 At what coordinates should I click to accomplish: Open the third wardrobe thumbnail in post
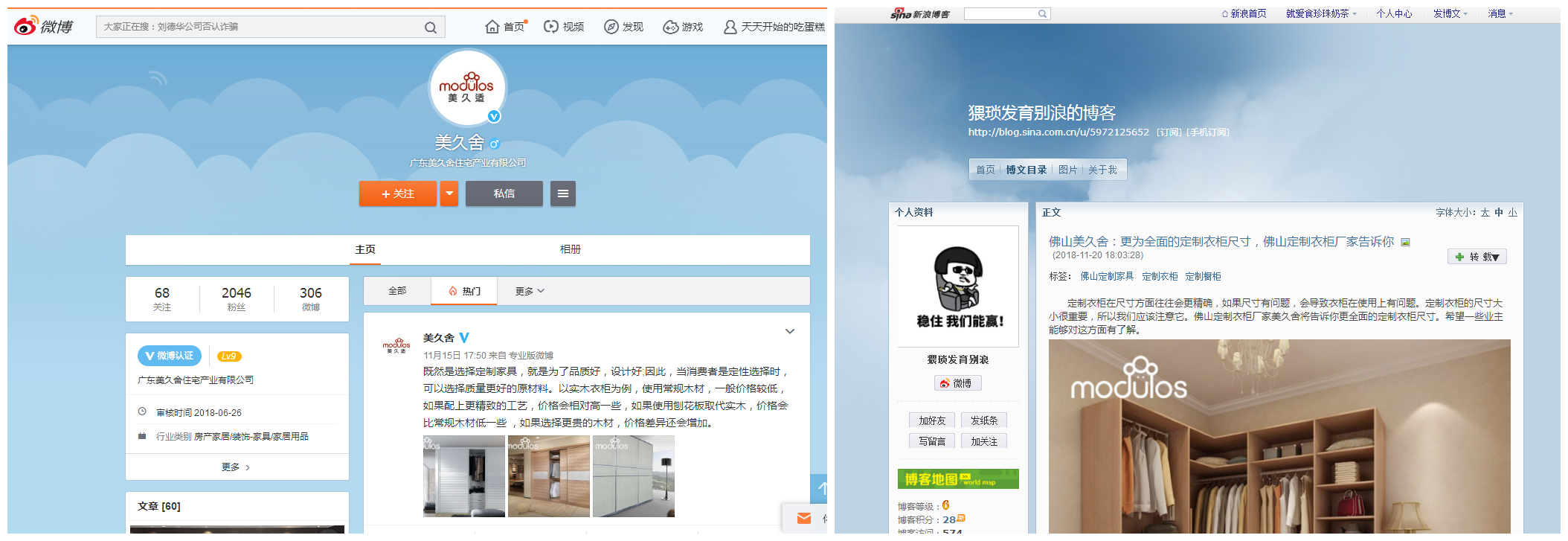[634, 476]
